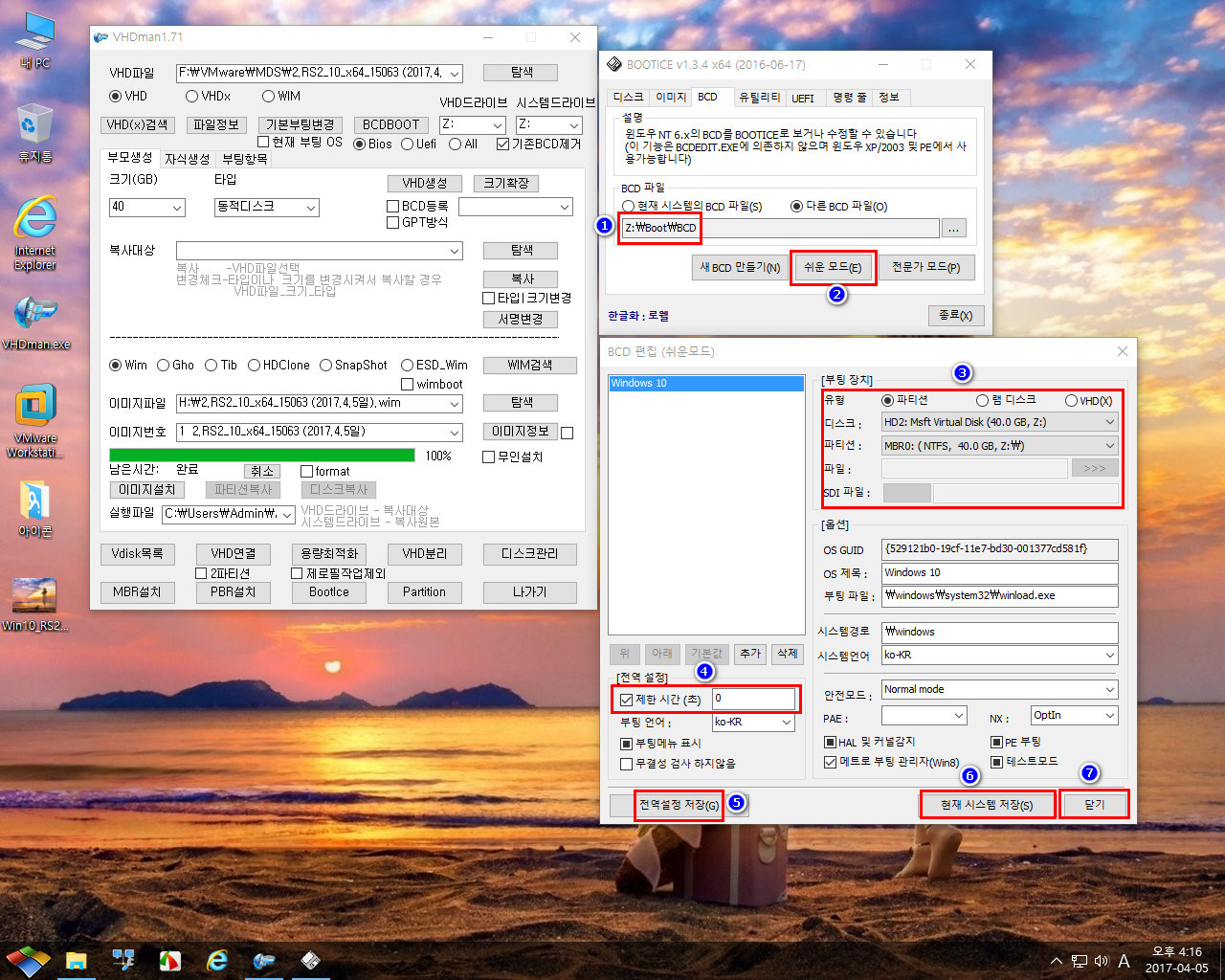Switch to VHDman in the taskbar
This screenshot has height=980, width=1225.
click(264, 960)
